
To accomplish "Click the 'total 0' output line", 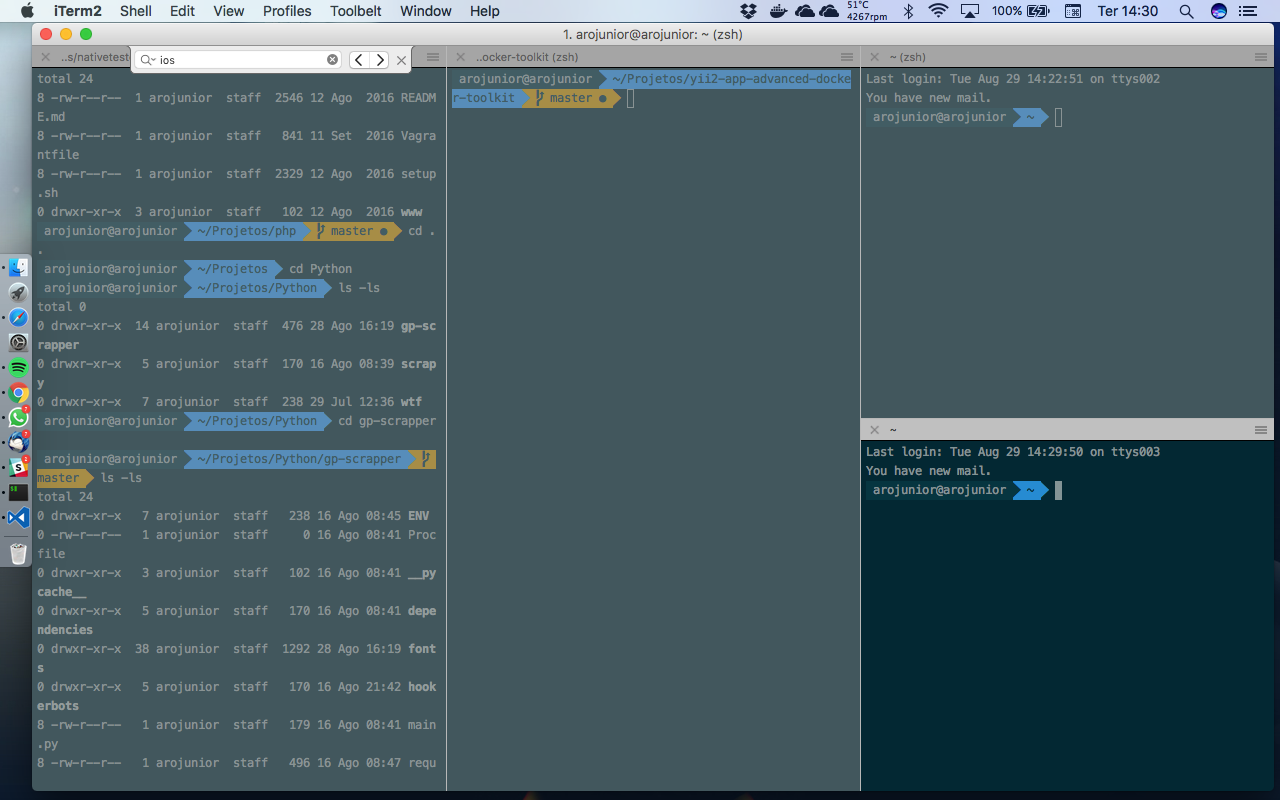I will pos(62,307).
